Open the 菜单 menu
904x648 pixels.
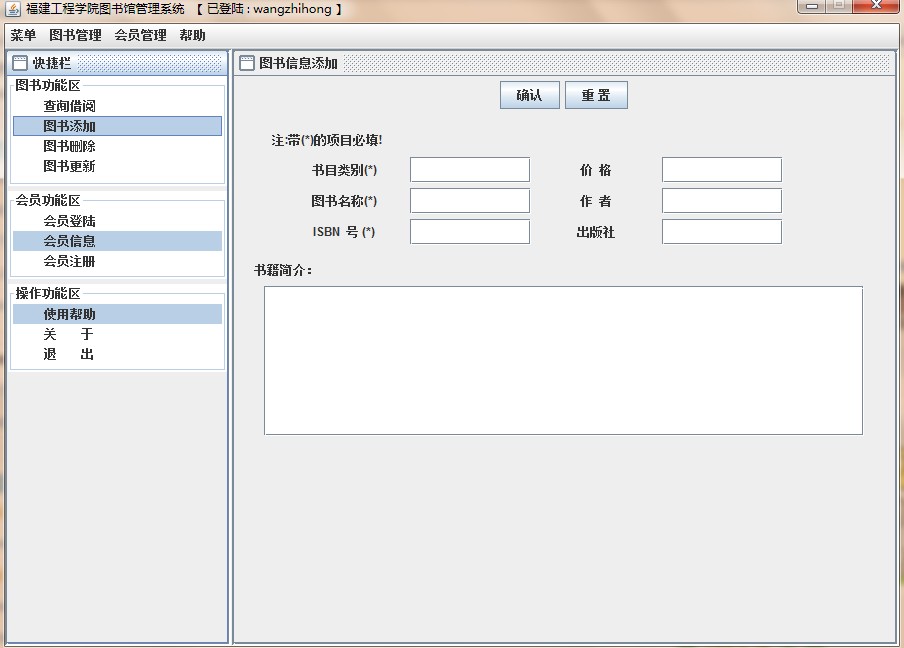coord(23,35)
